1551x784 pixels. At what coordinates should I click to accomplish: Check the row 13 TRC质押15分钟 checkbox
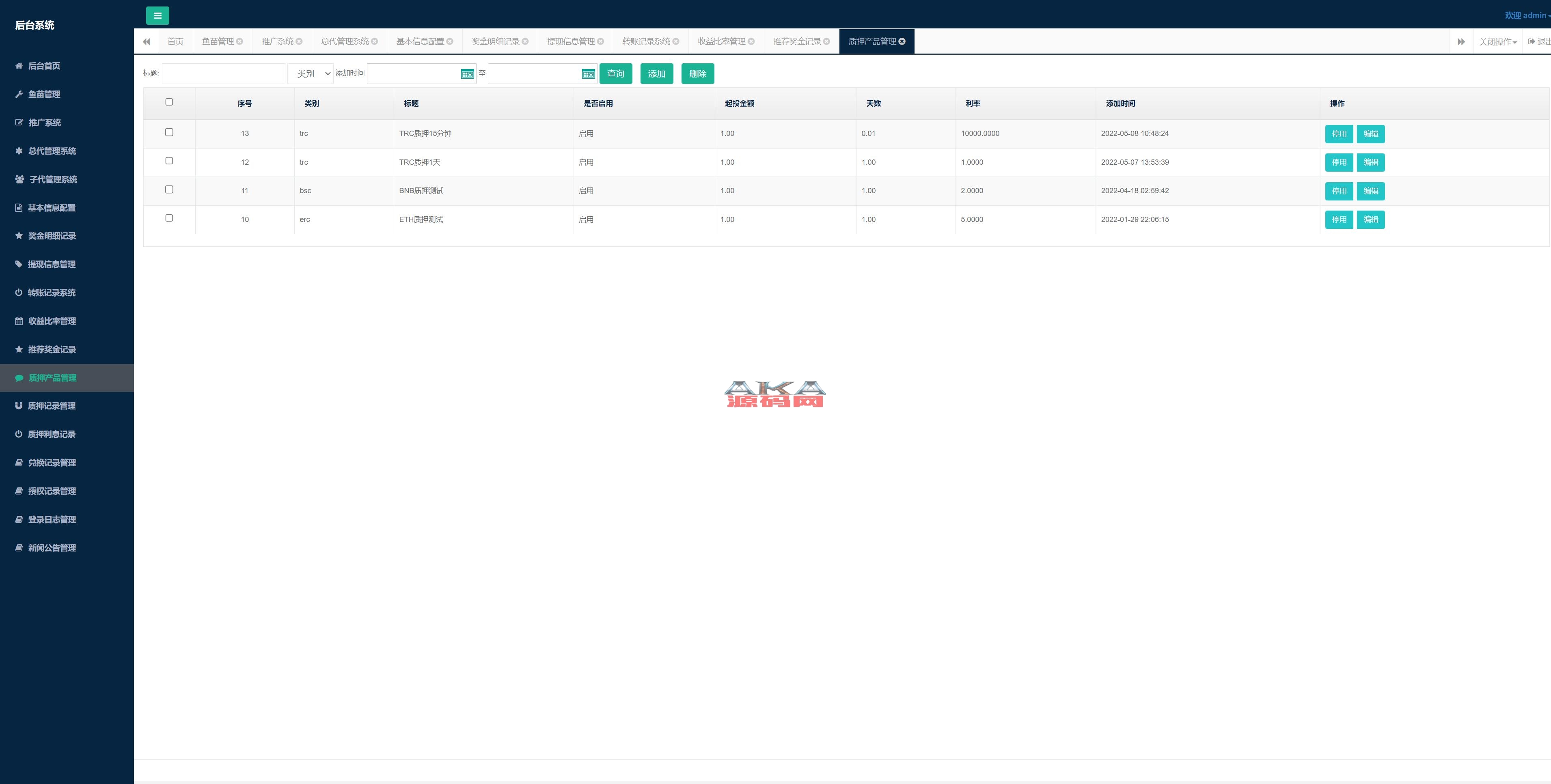(169, 132)
